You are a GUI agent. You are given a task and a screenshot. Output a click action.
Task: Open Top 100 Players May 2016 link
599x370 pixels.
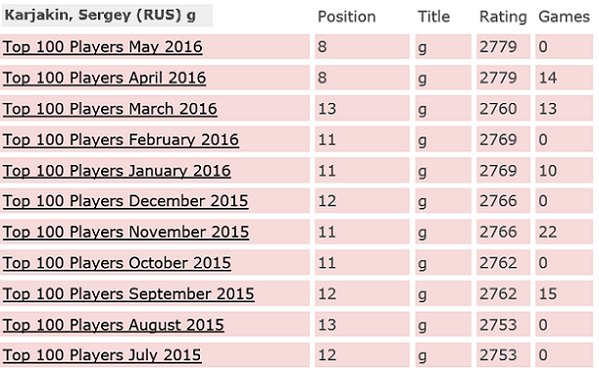point(103,47)
